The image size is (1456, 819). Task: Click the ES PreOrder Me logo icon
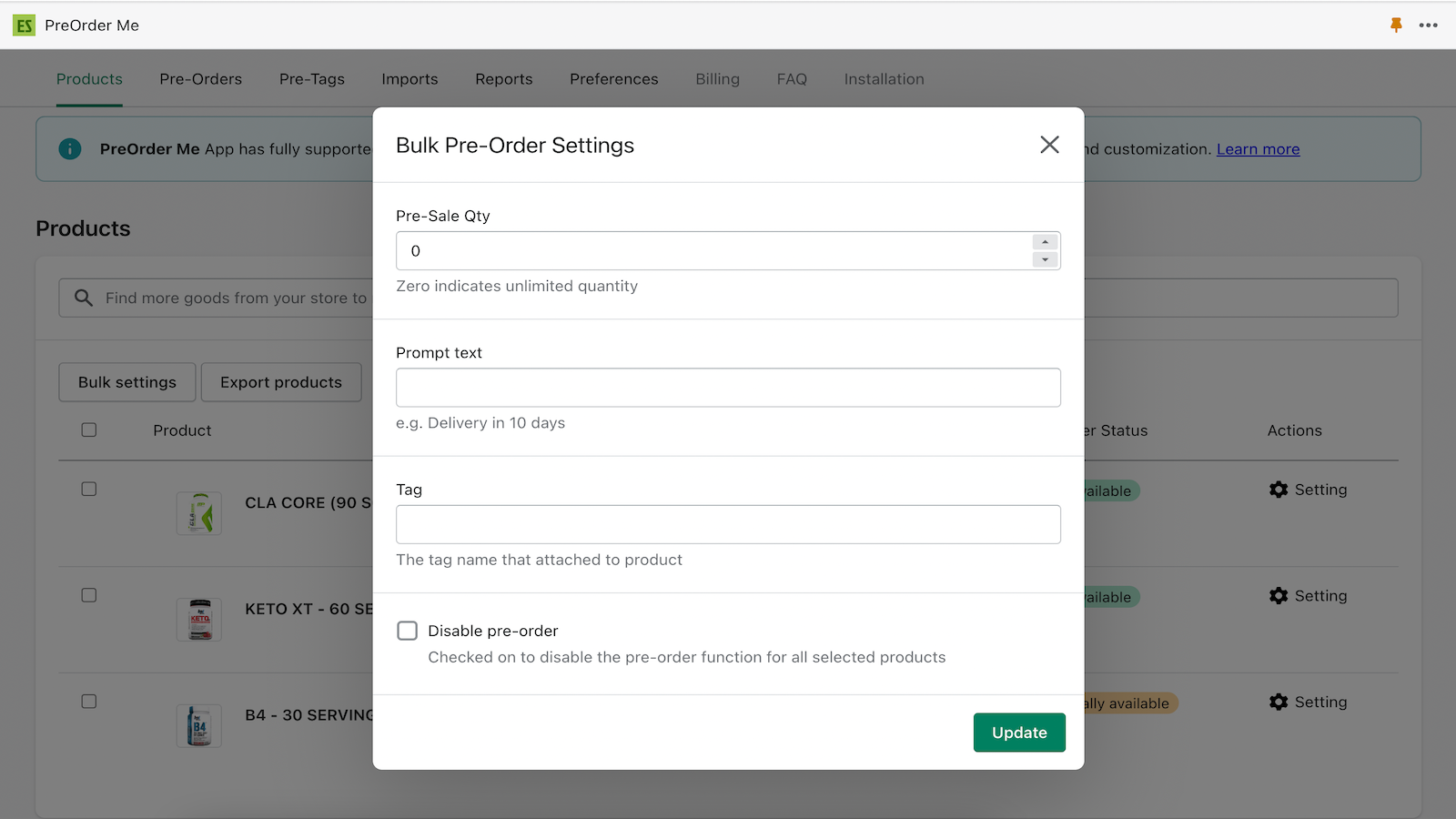pos(24,25)
